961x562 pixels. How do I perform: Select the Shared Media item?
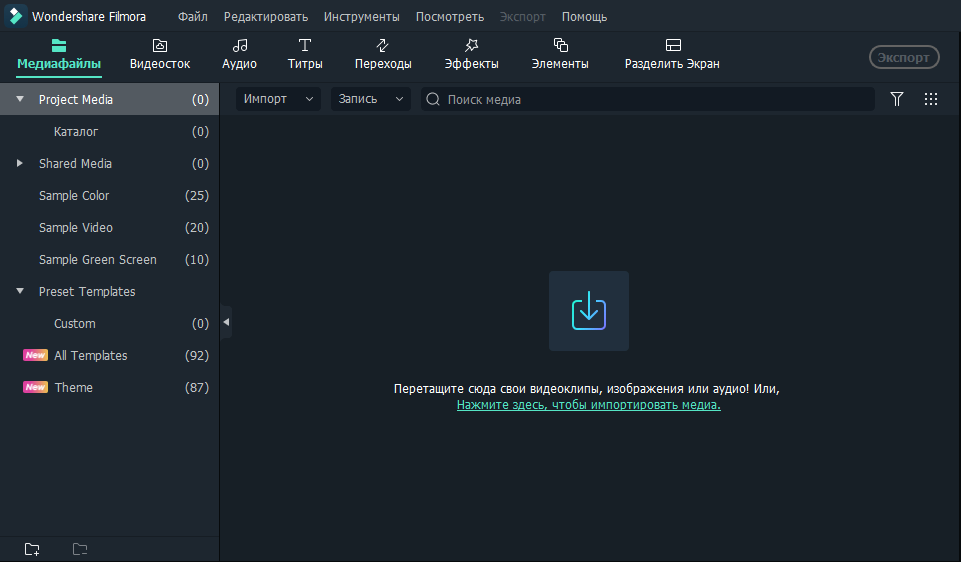pyautogui.click(x=109, y=163)
